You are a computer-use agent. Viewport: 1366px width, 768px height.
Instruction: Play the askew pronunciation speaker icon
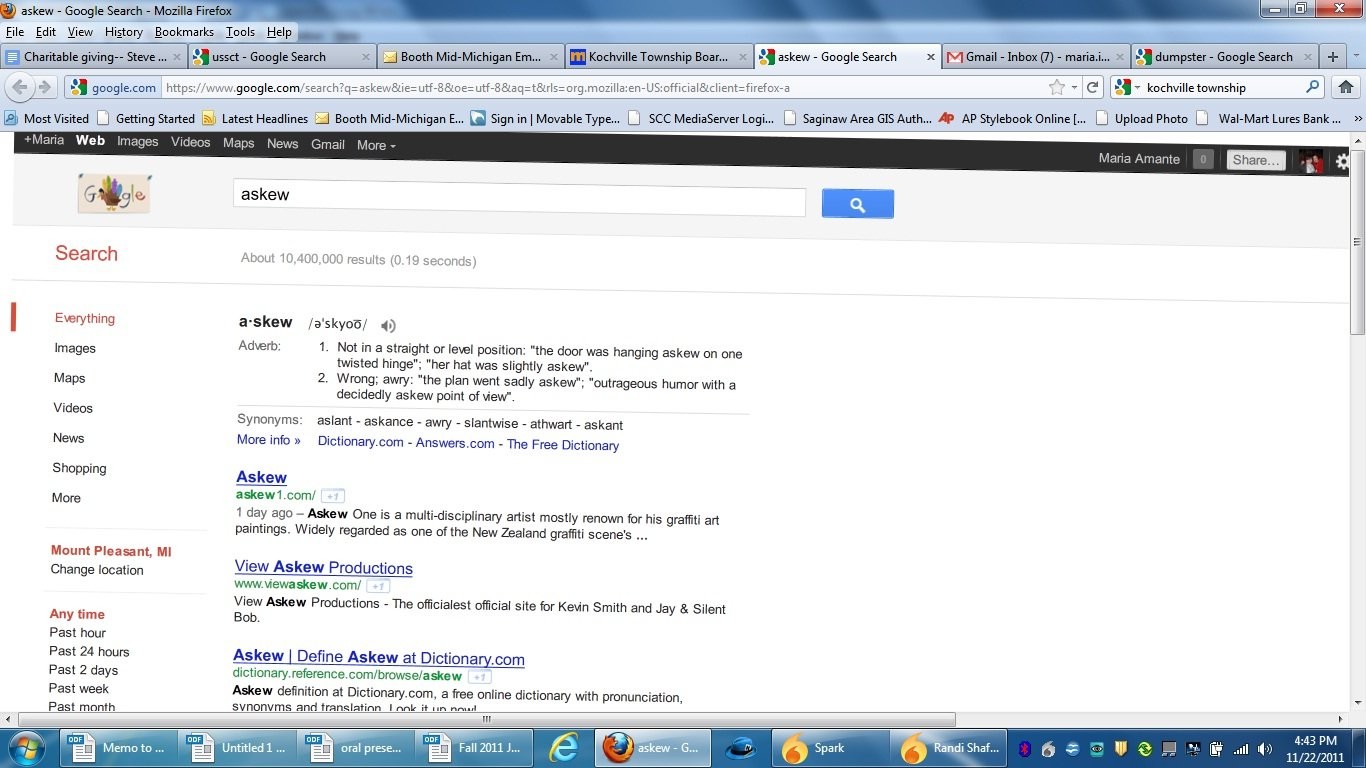point(388,325)
